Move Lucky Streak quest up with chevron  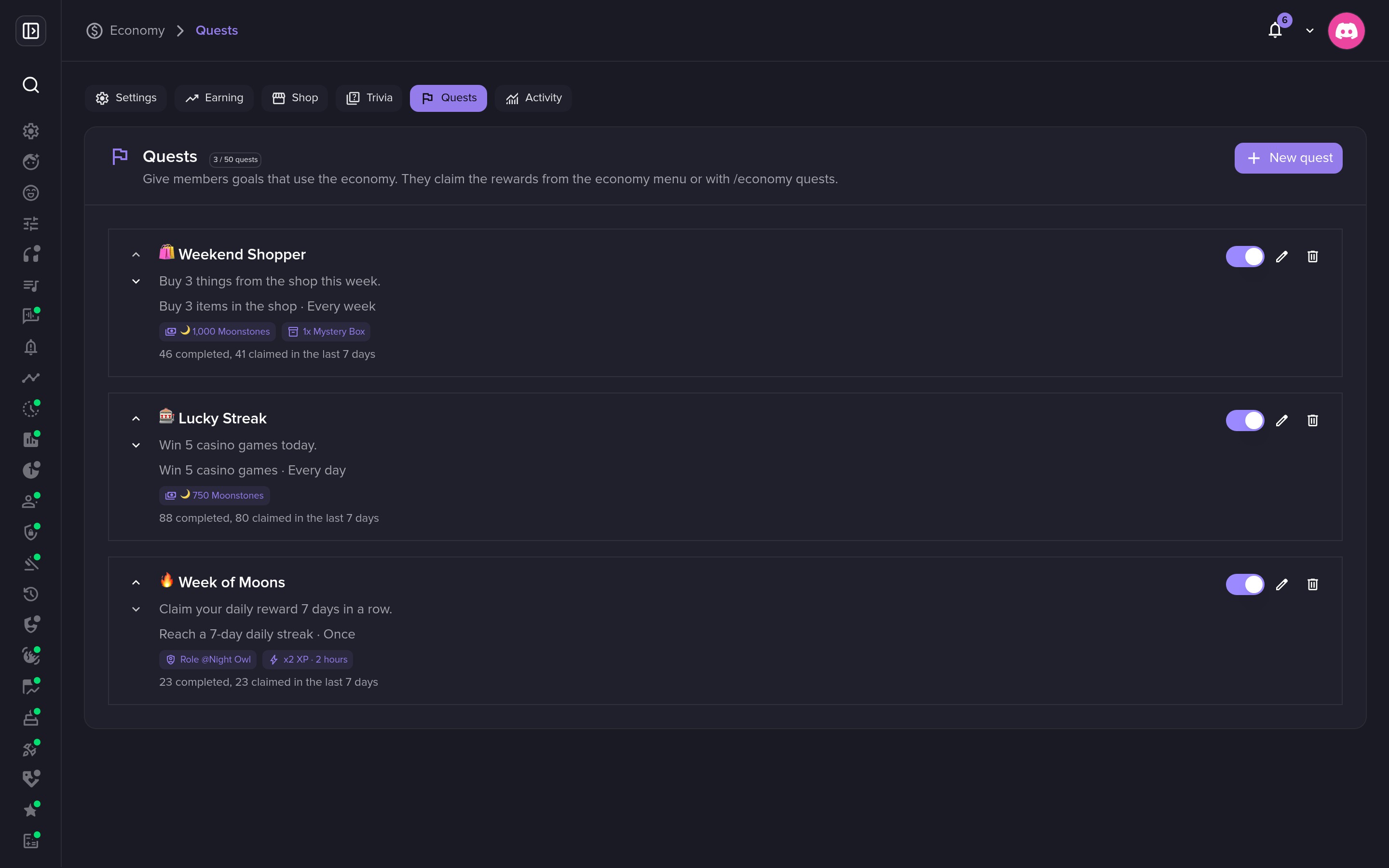(136, 419)
